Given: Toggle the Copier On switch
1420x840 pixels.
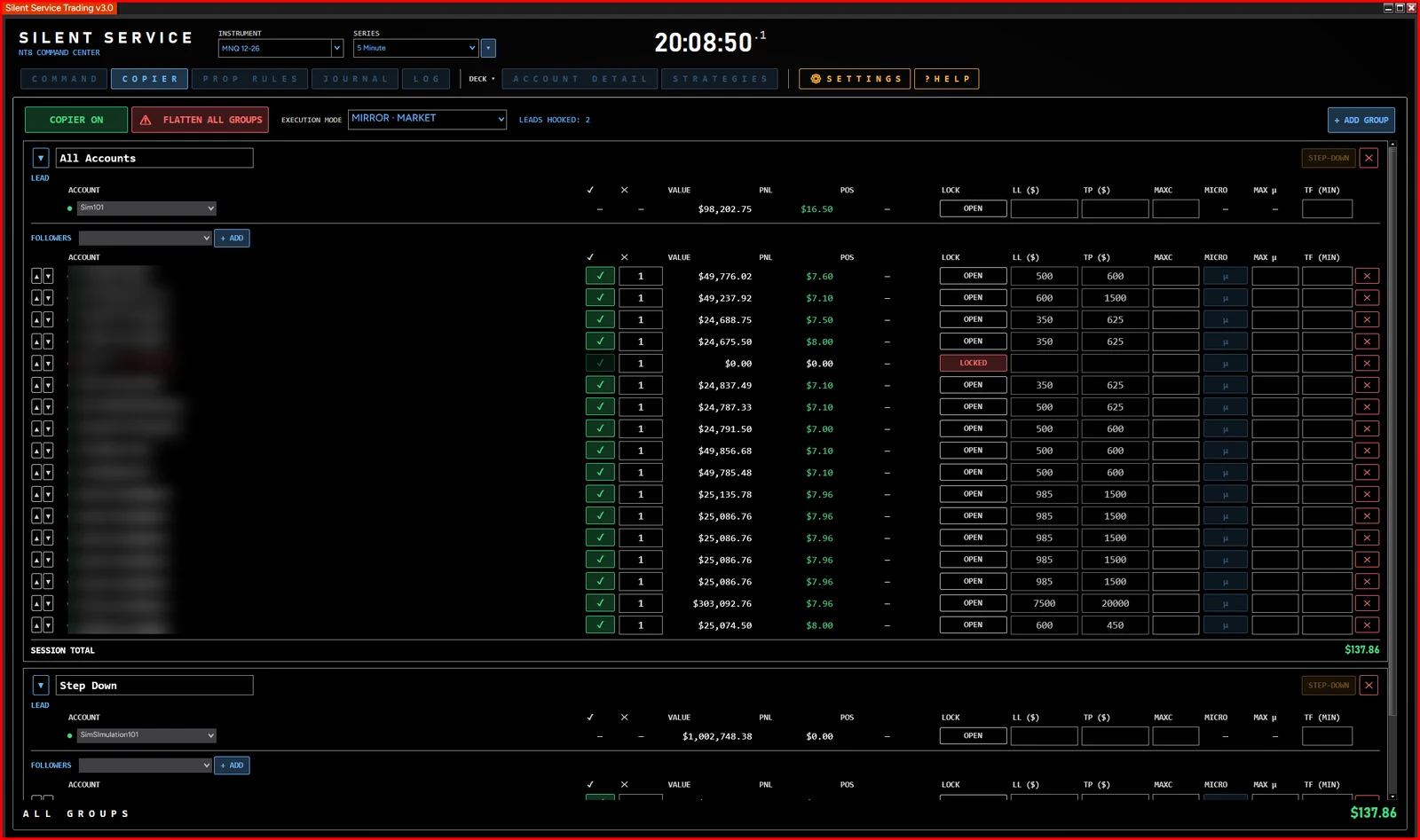Looking at the screenshot, I should (76, 120).
